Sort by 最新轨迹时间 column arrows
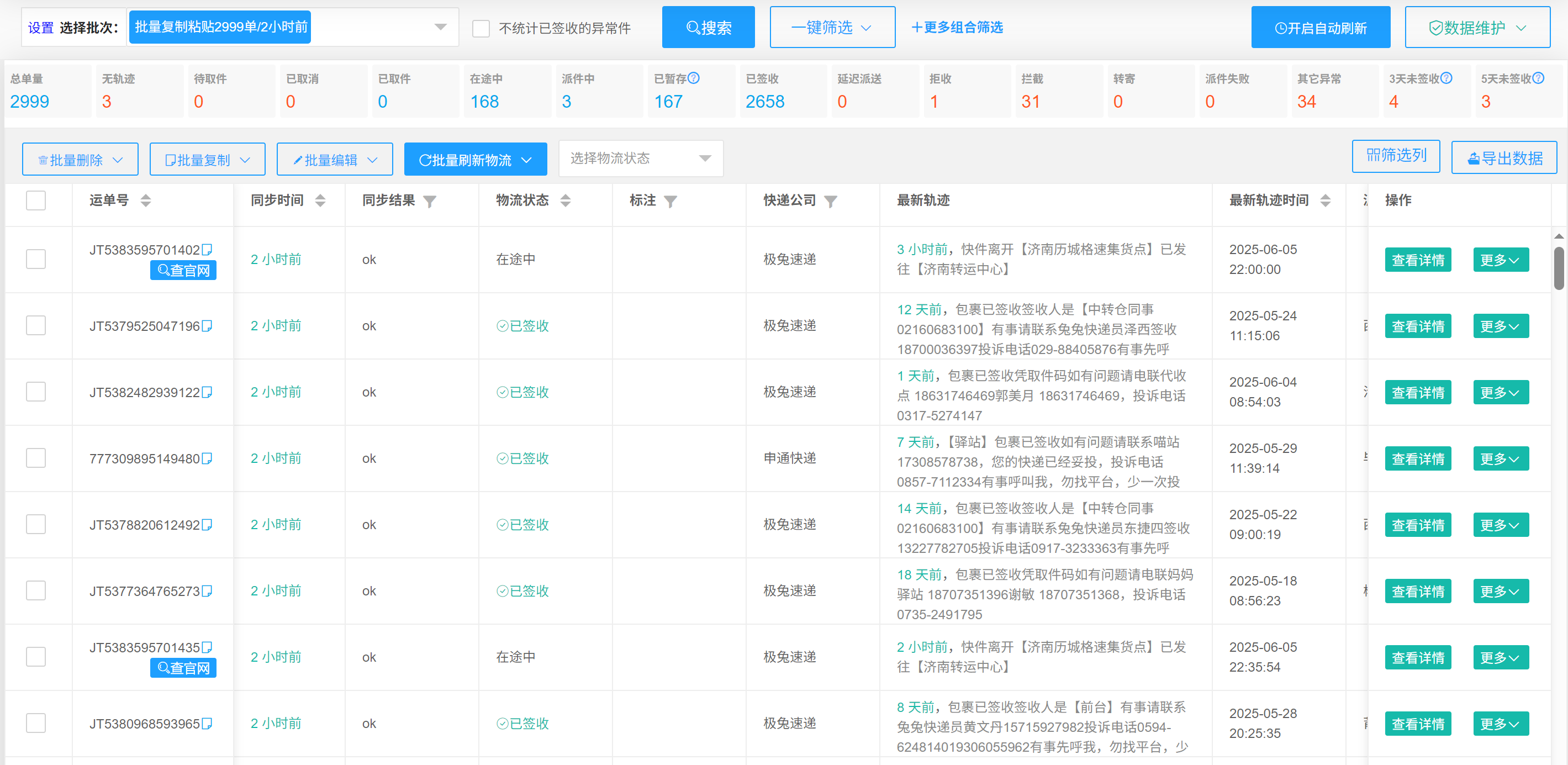 [x=1326, y=201]
